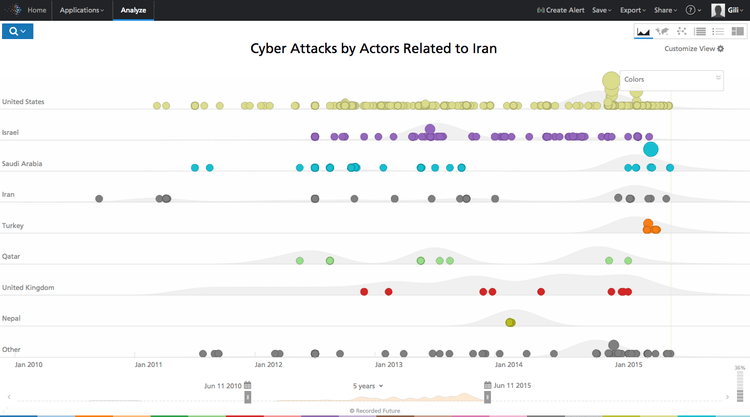Change the 5 years range dropdown
Viewport: 750px width, 417px height.
pyautogui.click(x=368, y=385)
